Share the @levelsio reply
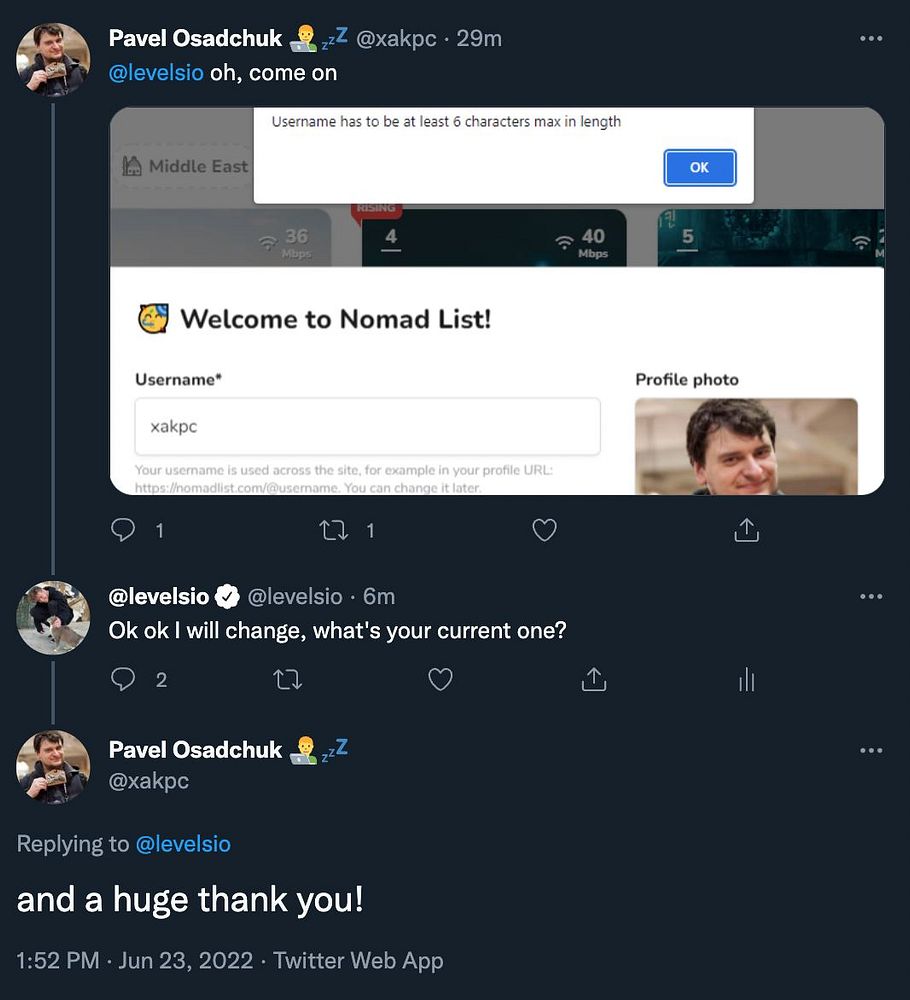 [x=594, y=680]
